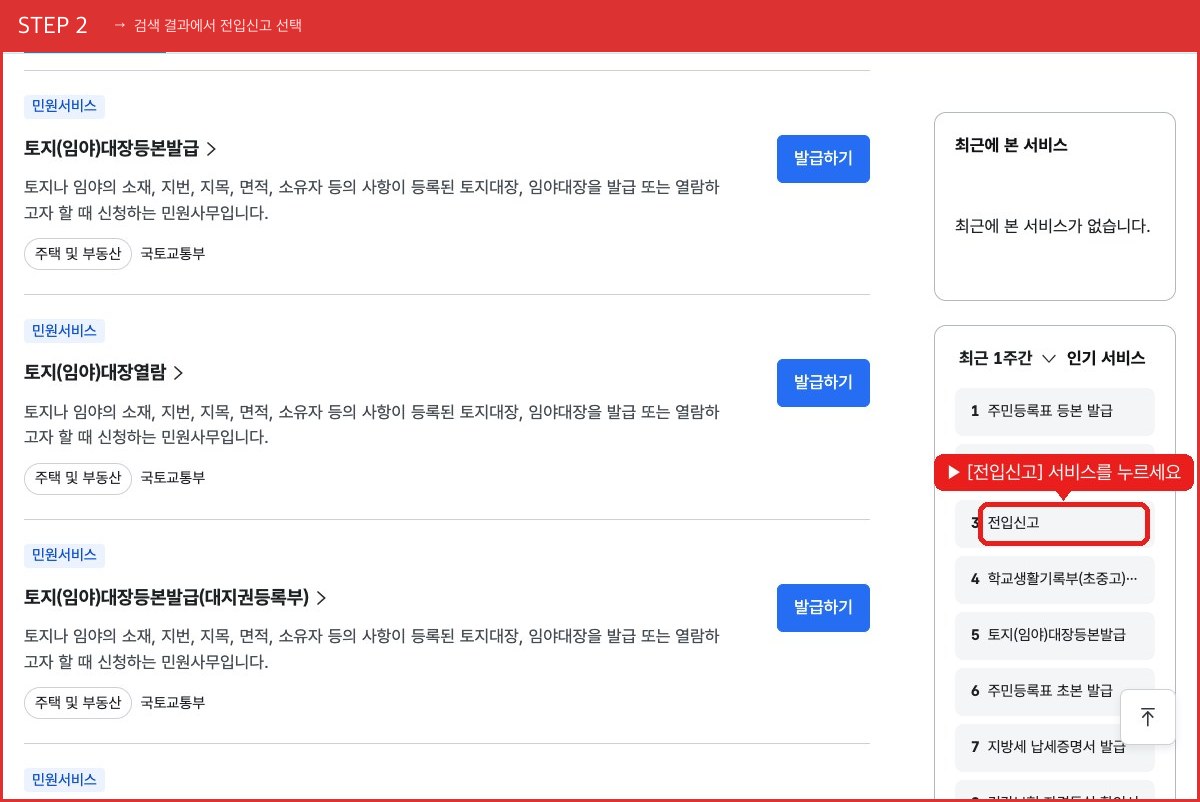Open the 토지(임야)대장열람 service title link

click(104, 372)
